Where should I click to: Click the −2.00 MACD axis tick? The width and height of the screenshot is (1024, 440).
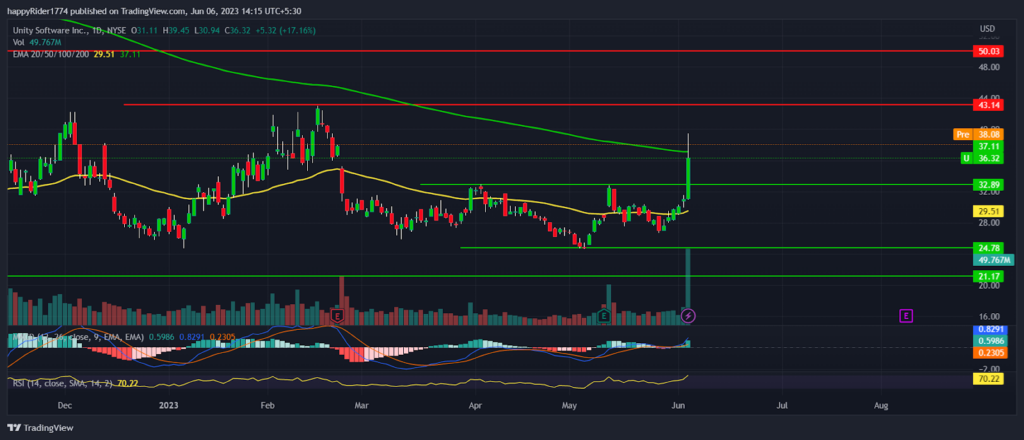(988, 369)
